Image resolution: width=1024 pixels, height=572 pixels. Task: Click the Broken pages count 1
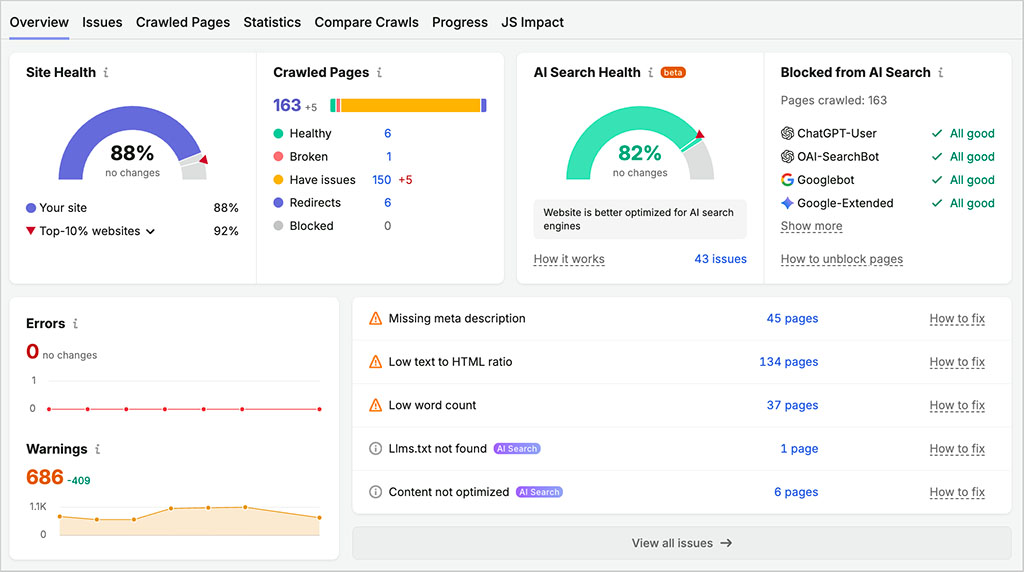click(389, 157)
